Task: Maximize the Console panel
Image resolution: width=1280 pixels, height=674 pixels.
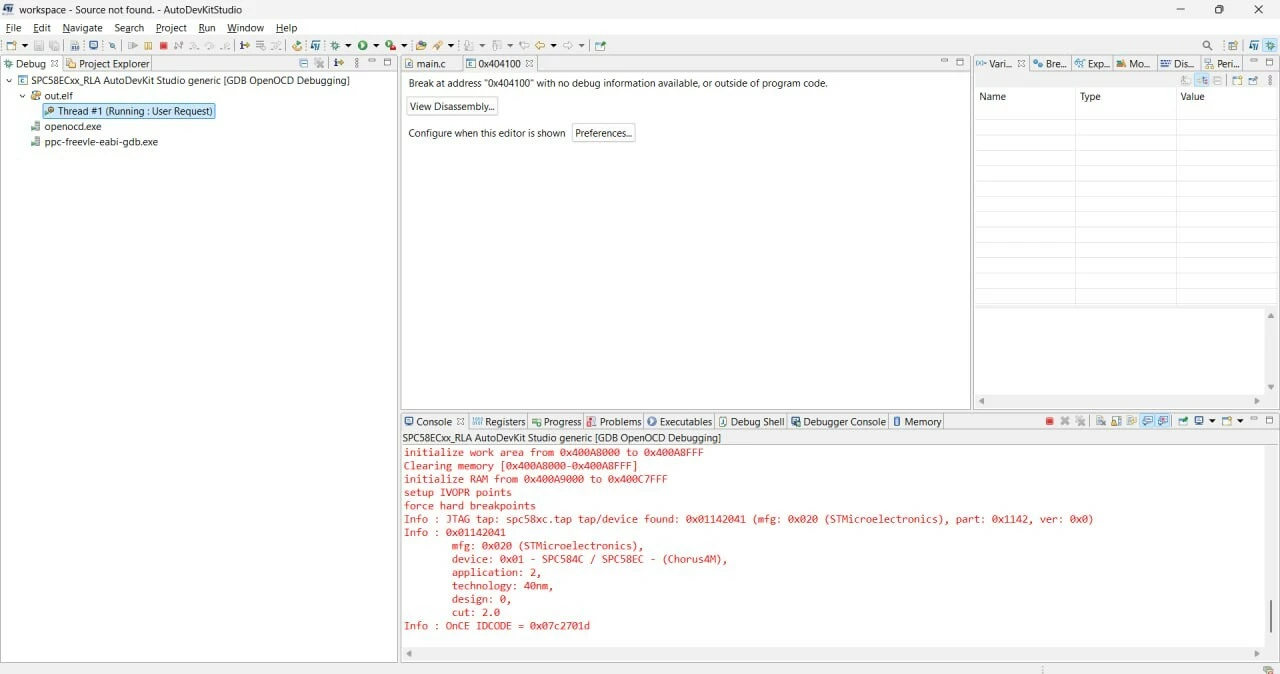Action: pyautogui.click(x=1269, y=420)
